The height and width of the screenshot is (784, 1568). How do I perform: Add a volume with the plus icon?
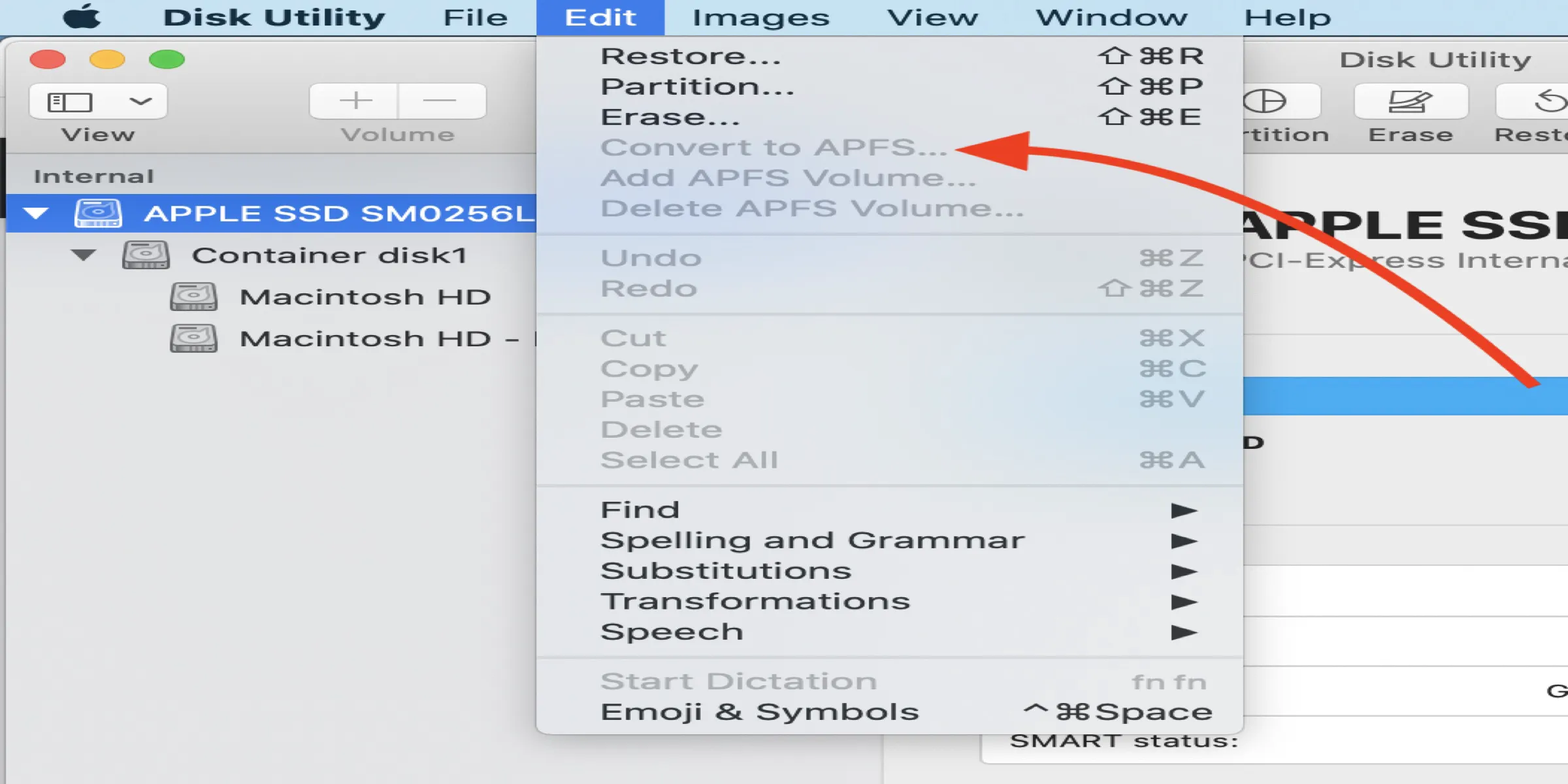point(355,101)
